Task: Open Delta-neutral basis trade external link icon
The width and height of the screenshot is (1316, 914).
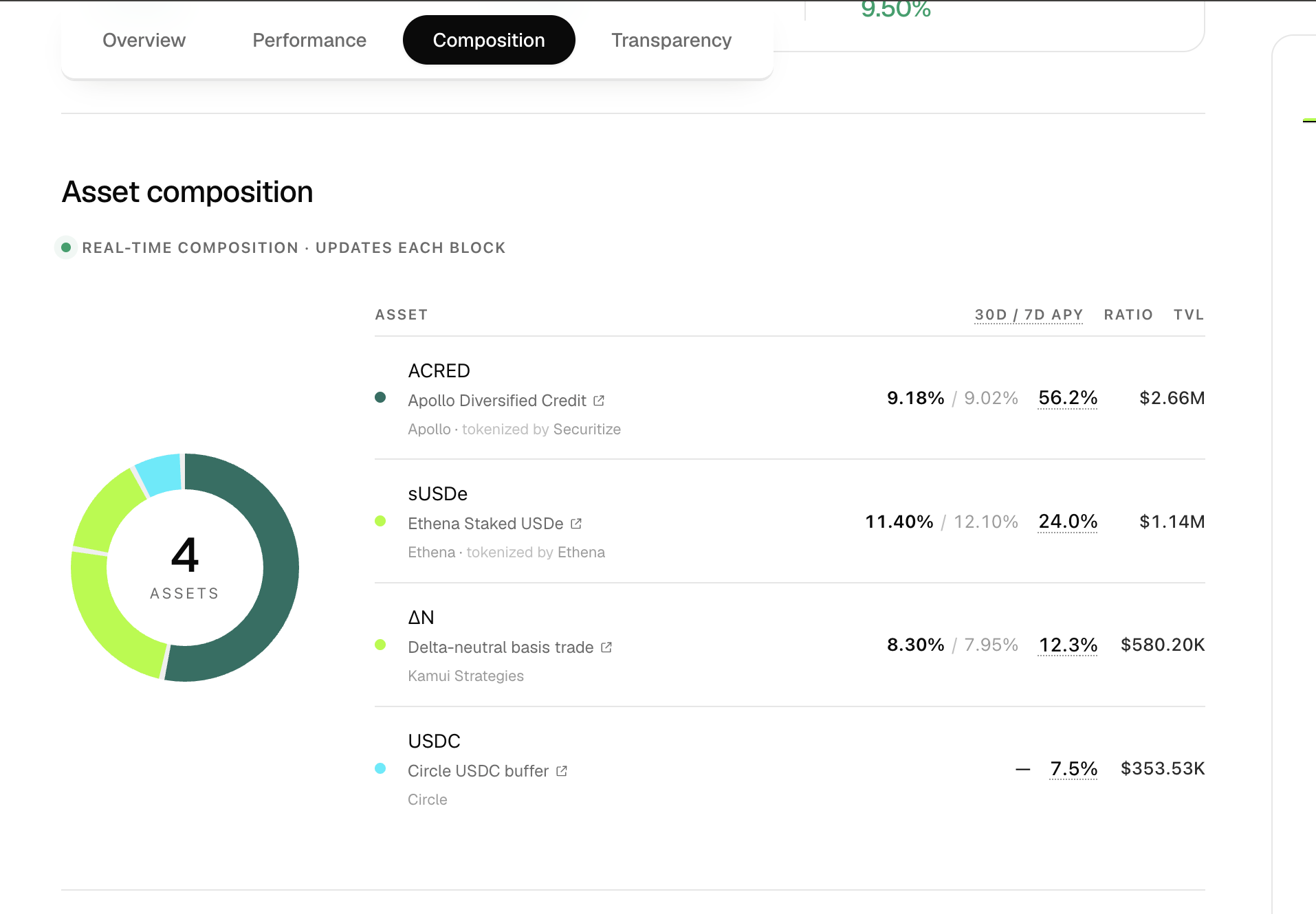Action: click(x=606, y=647)
